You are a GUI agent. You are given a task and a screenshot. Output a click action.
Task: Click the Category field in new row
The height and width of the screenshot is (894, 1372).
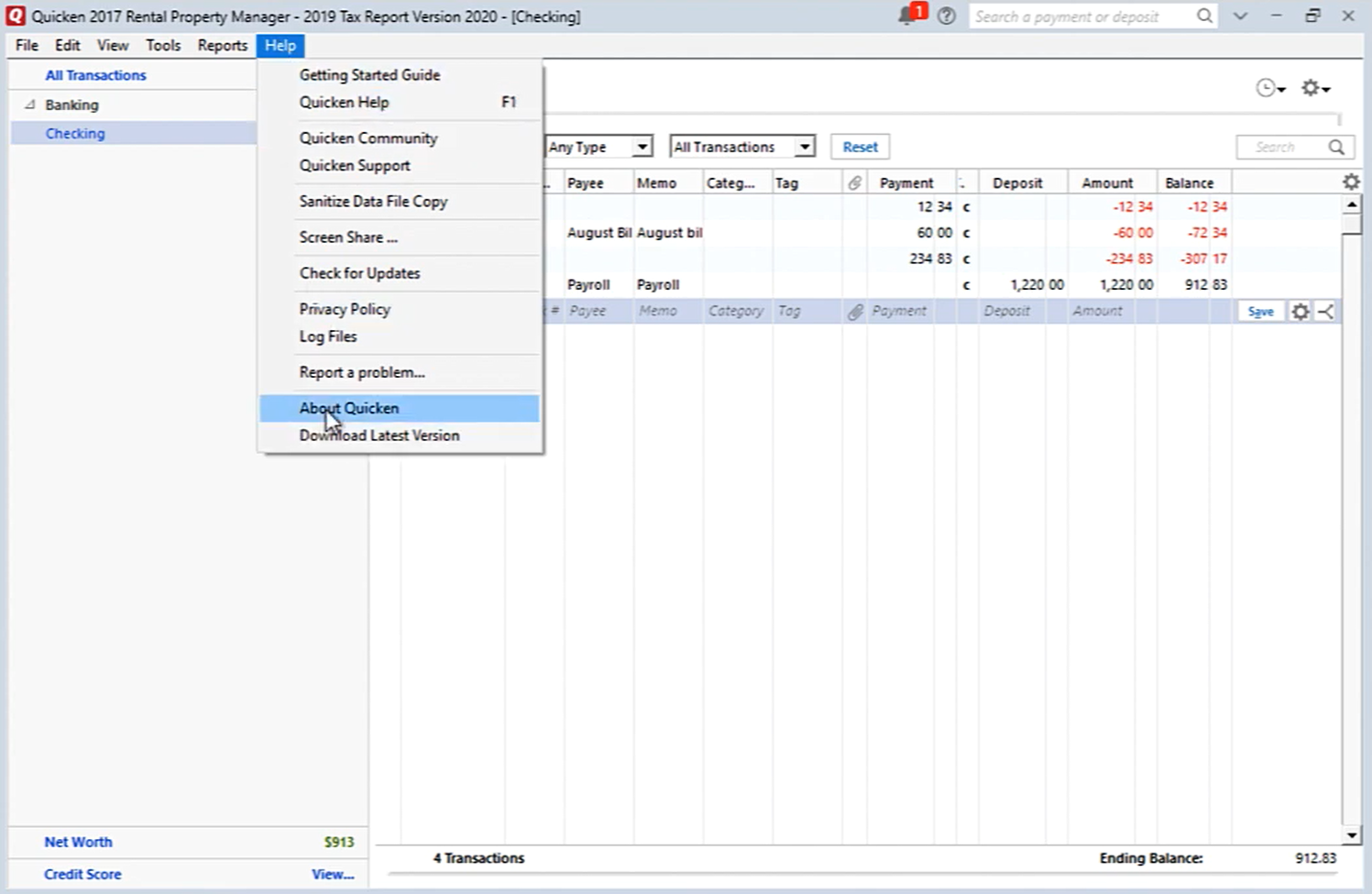pyautogui.click(x=737, y=312)
